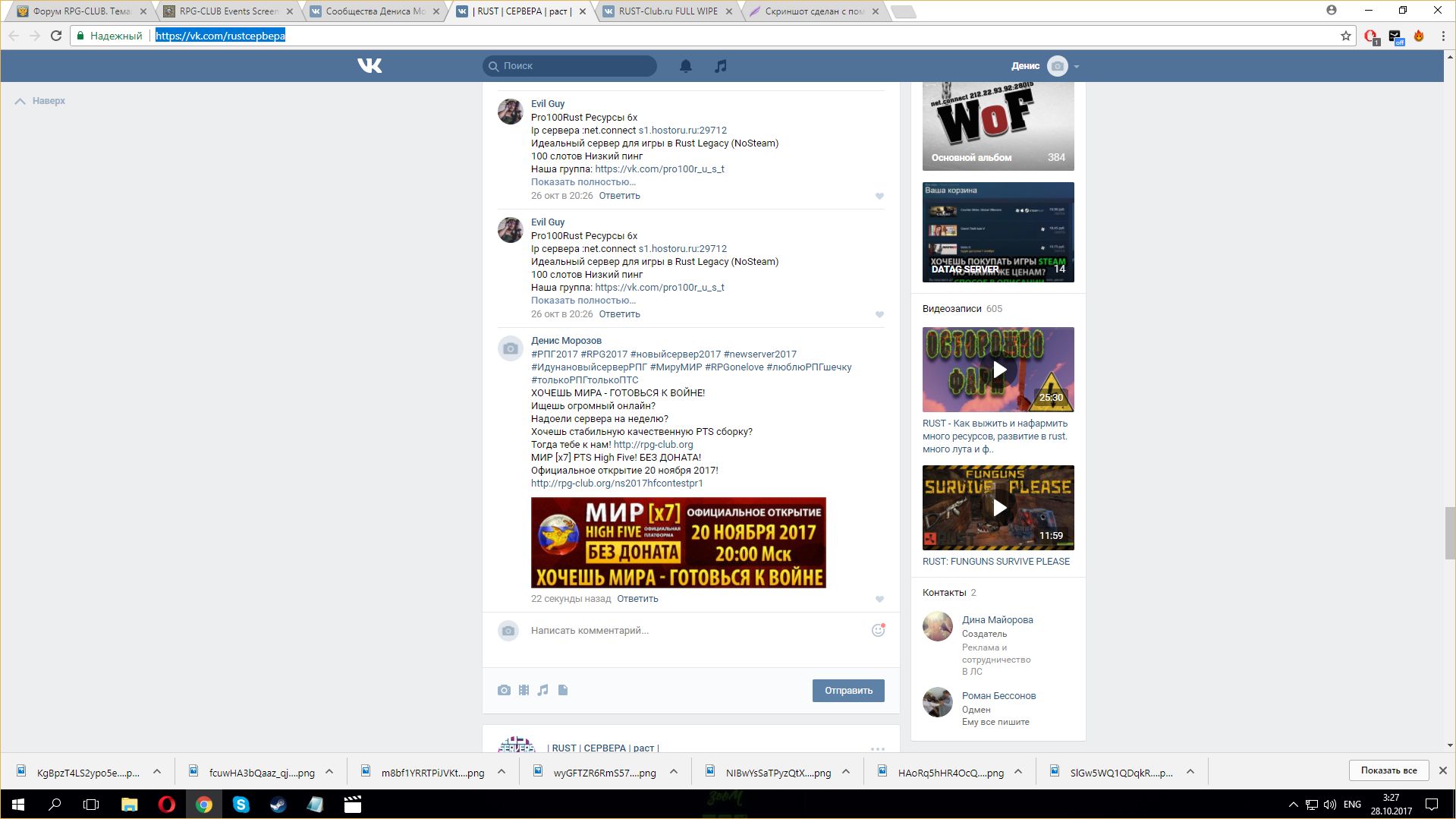Open the VK music player icon
This screenshot has width=1456, height=819.
(721, 66)
